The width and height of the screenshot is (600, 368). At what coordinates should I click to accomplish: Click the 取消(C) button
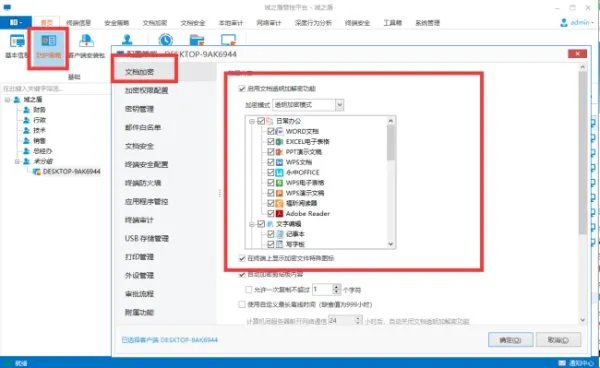(x=558, y=340)
